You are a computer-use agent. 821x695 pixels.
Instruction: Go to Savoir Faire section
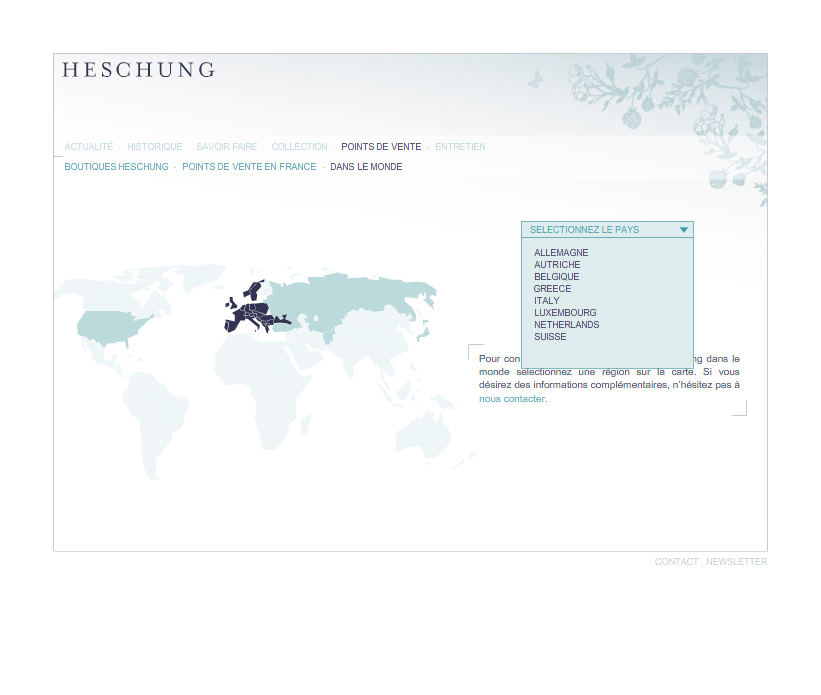pyautogui.click(x=227, y=147)
